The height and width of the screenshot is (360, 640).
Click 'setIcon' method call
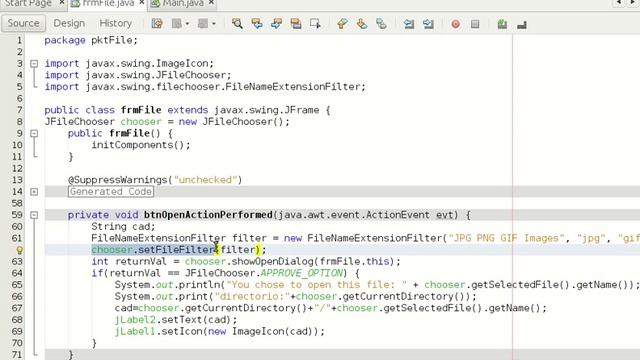click(182, 332)
